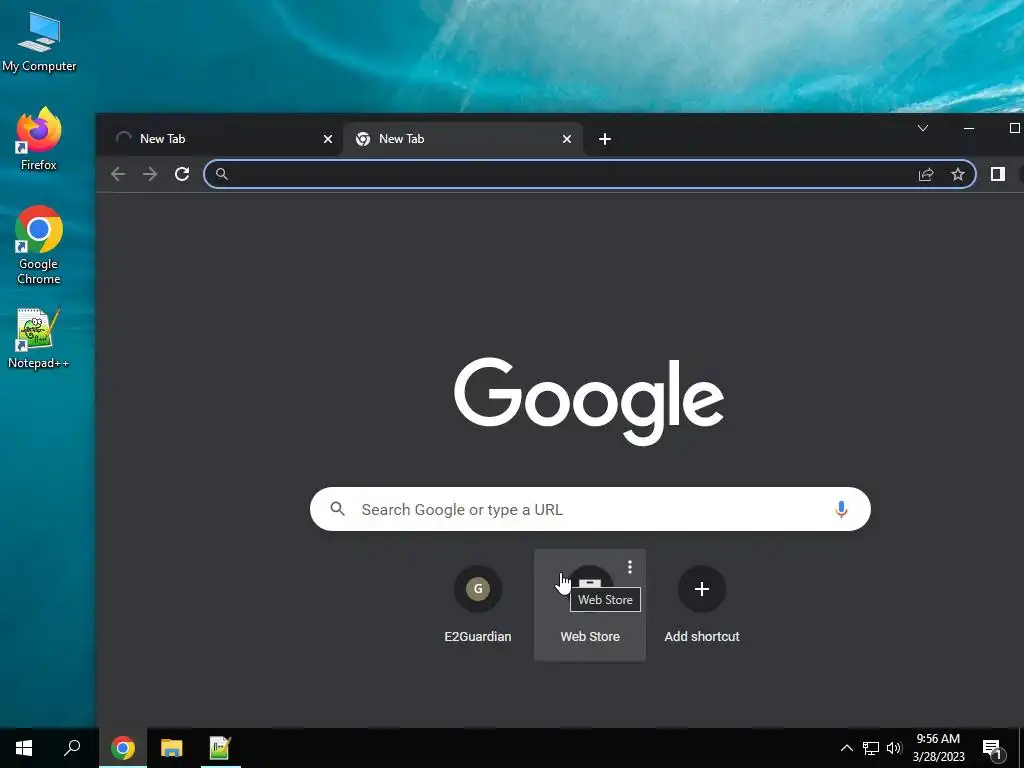Start voice search with microphone icon
The height and width of the screenshot is (768, 1024).
841,509
